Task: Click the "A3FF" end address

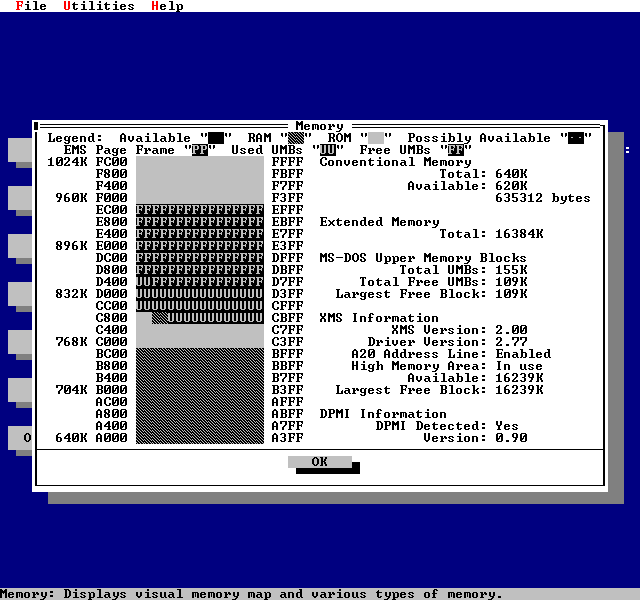Action: 288,438
